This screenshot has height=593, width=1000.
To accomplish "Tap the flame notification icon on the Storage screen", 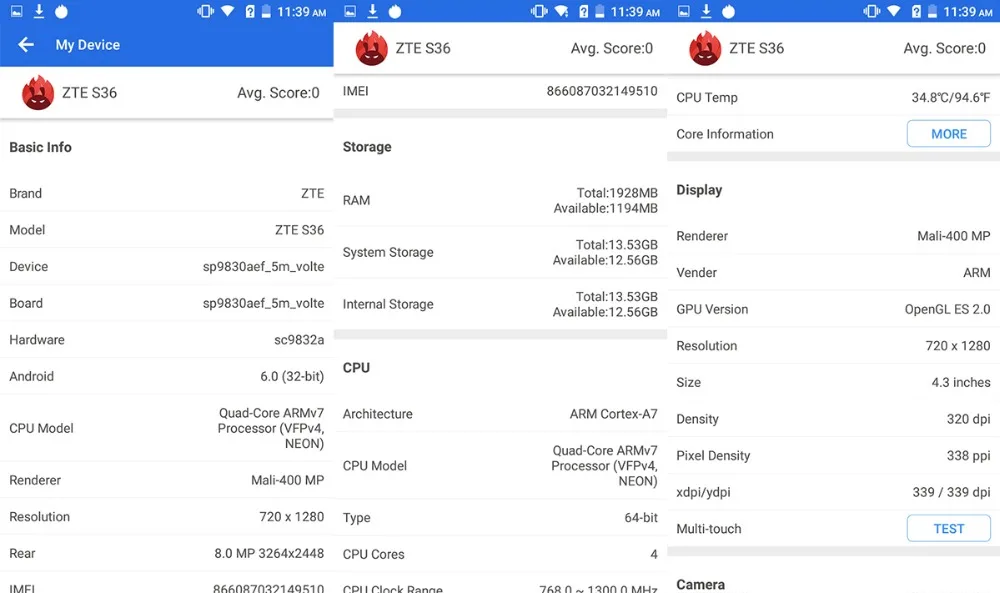I will coord(395,11).
